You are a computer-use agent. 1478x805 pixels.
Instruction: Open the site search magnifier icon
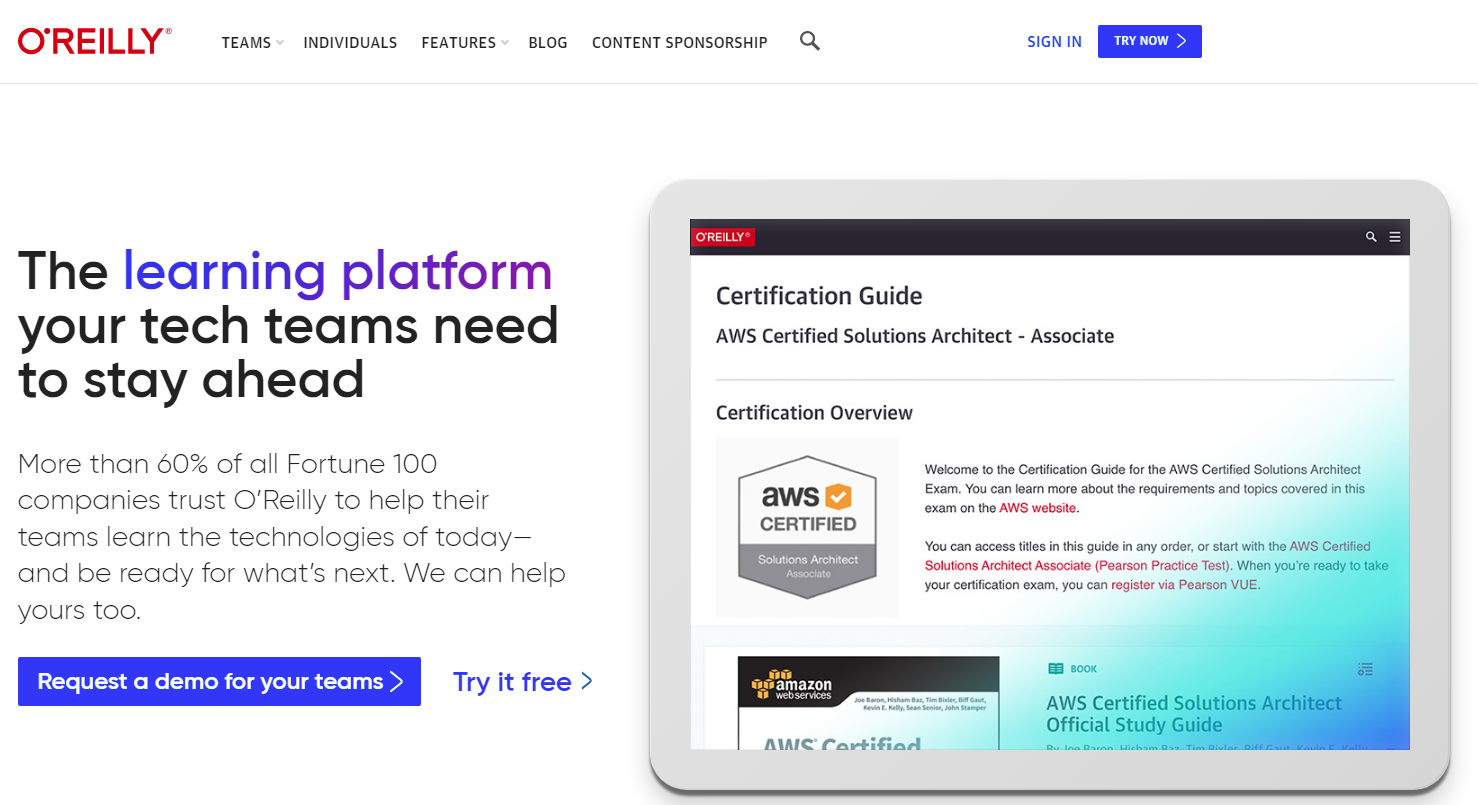pyautogui.click(x=810, y=41)
